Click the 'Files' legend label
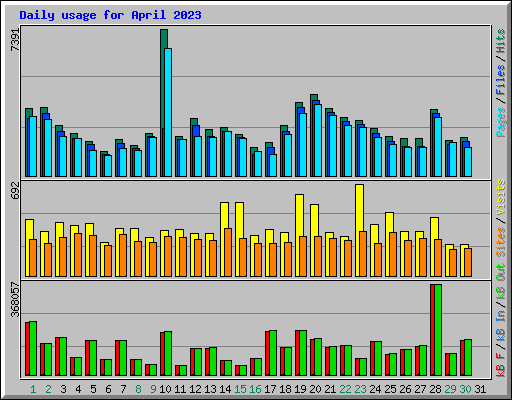The width and height of the screenshot is (512, 400). click(x=500, y=80)
